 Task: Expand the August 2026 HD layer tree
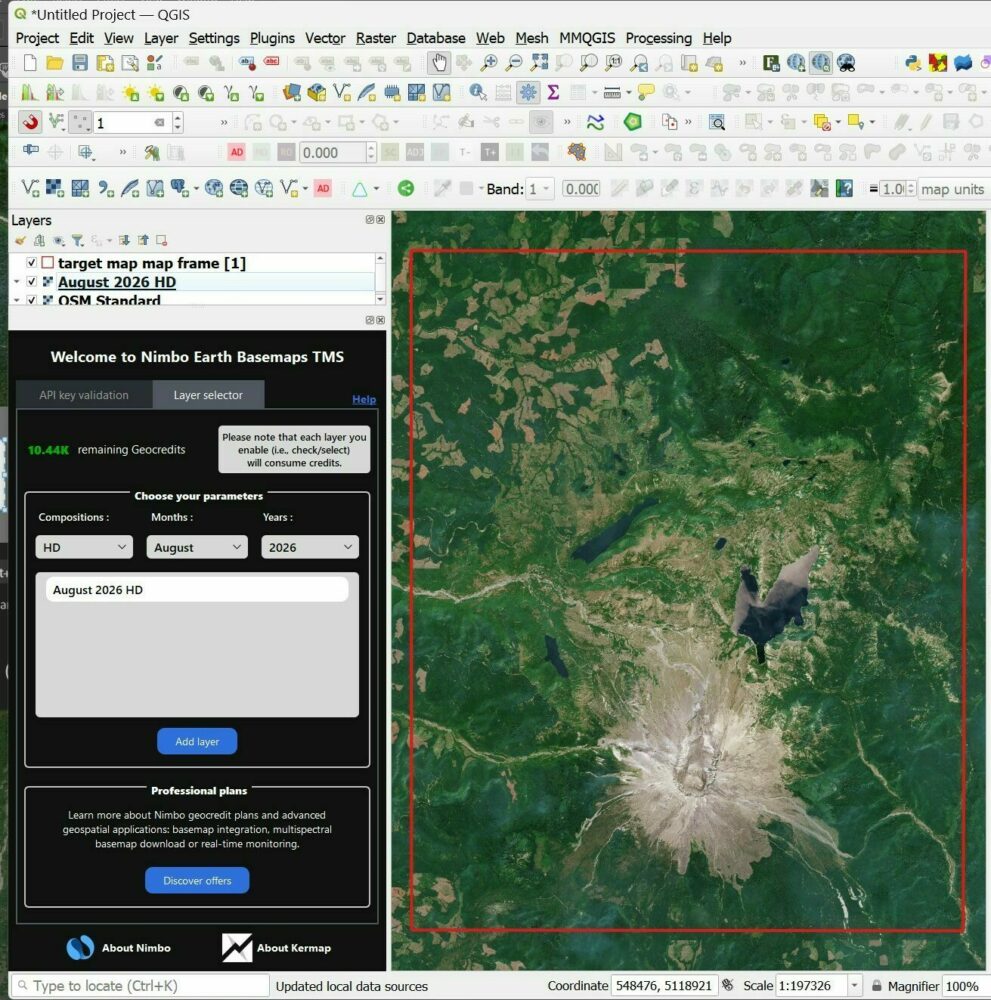coord(17,281)
